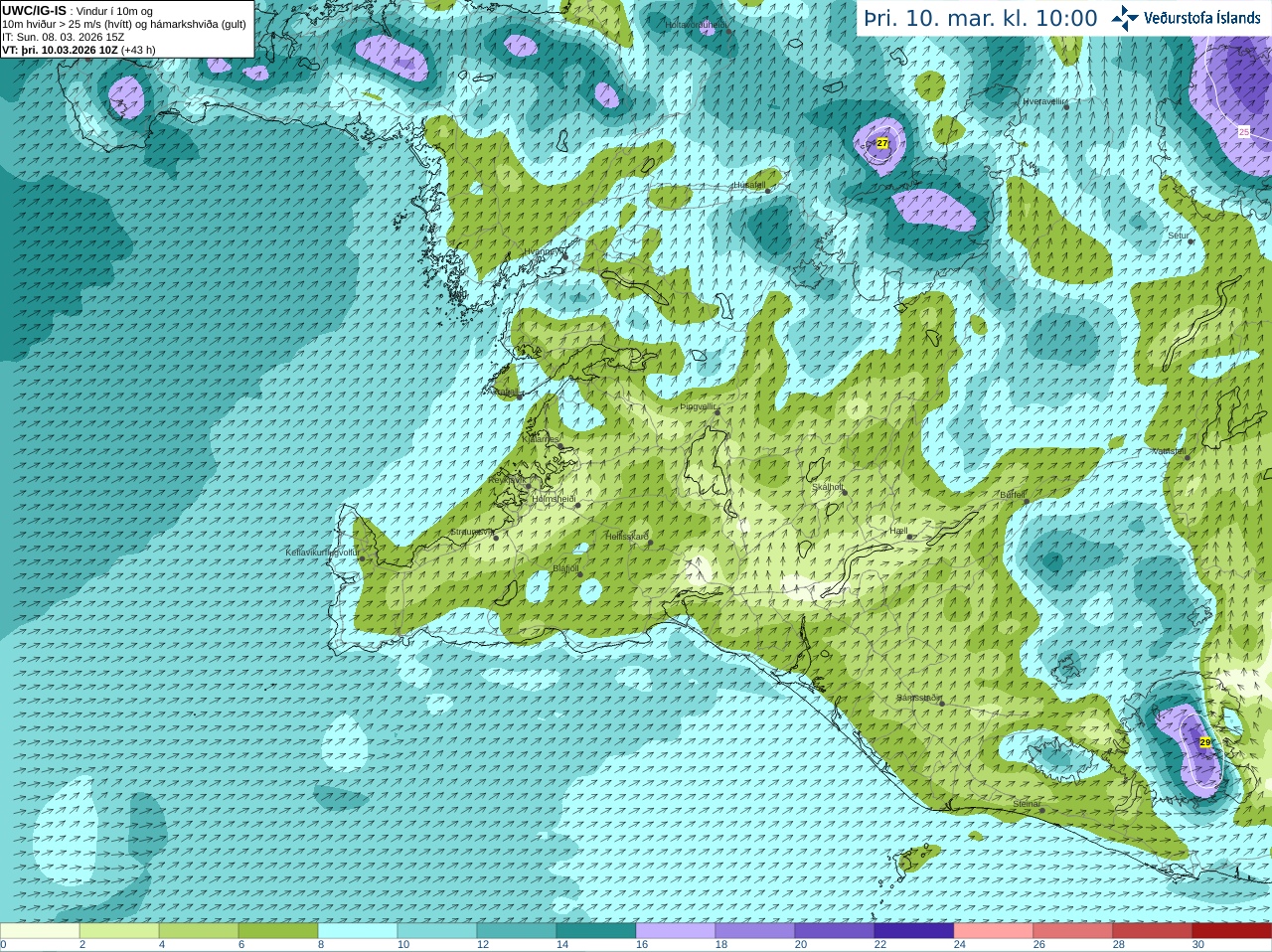The width and height of the screenshot is (1272, 952).
Task: Select the 14–16 m/s dark teal legend swatch
Action: 596,931
